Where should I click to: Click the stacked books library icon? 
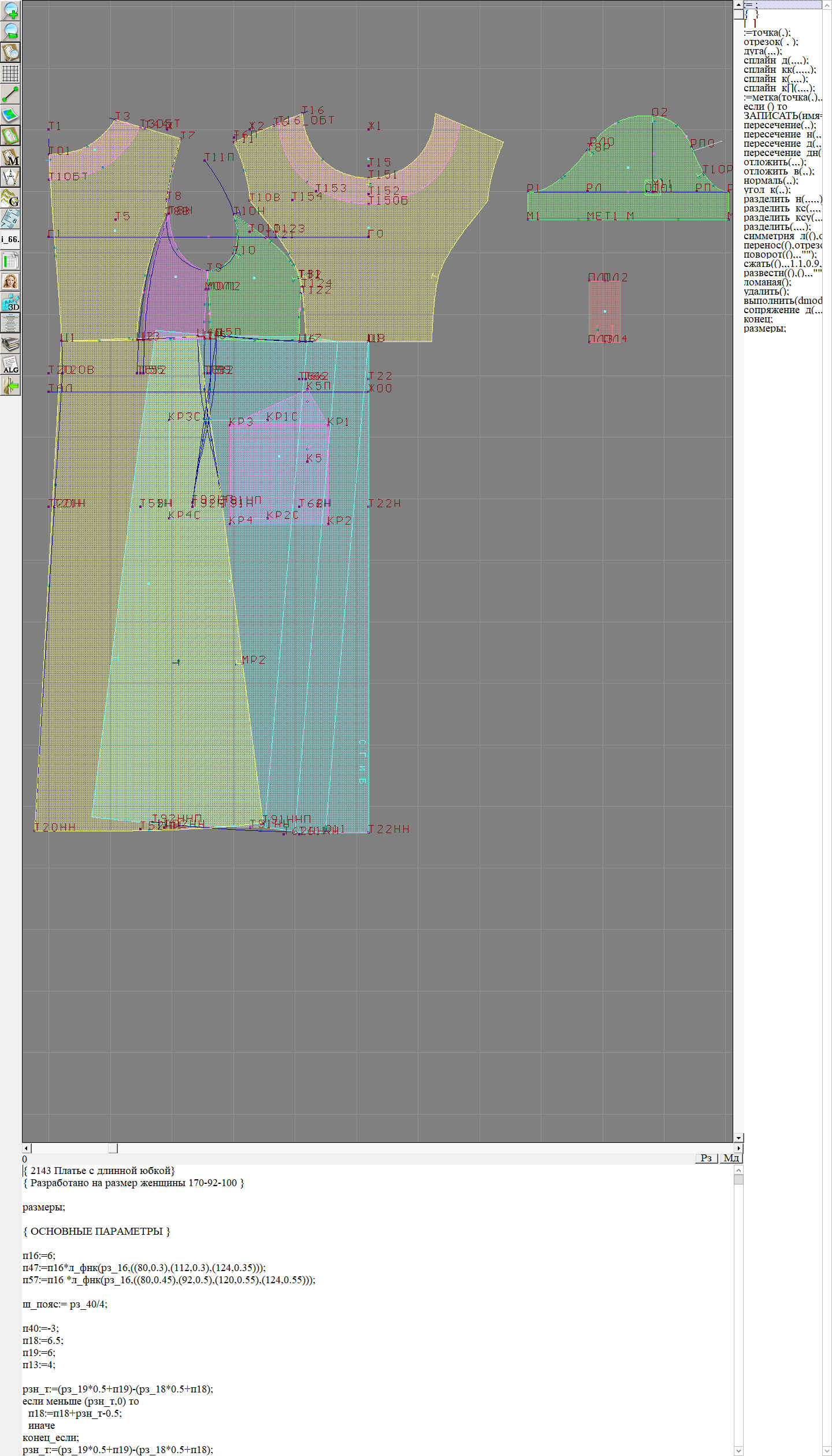click(10, 344)
